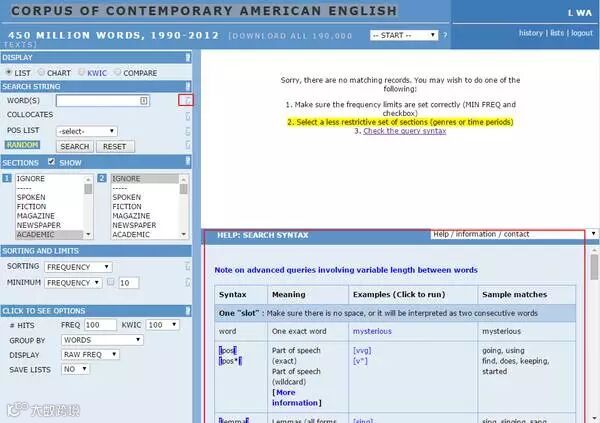
Task: Open the SORTING FREQUENCY dropdown
Action: point(78,267)
